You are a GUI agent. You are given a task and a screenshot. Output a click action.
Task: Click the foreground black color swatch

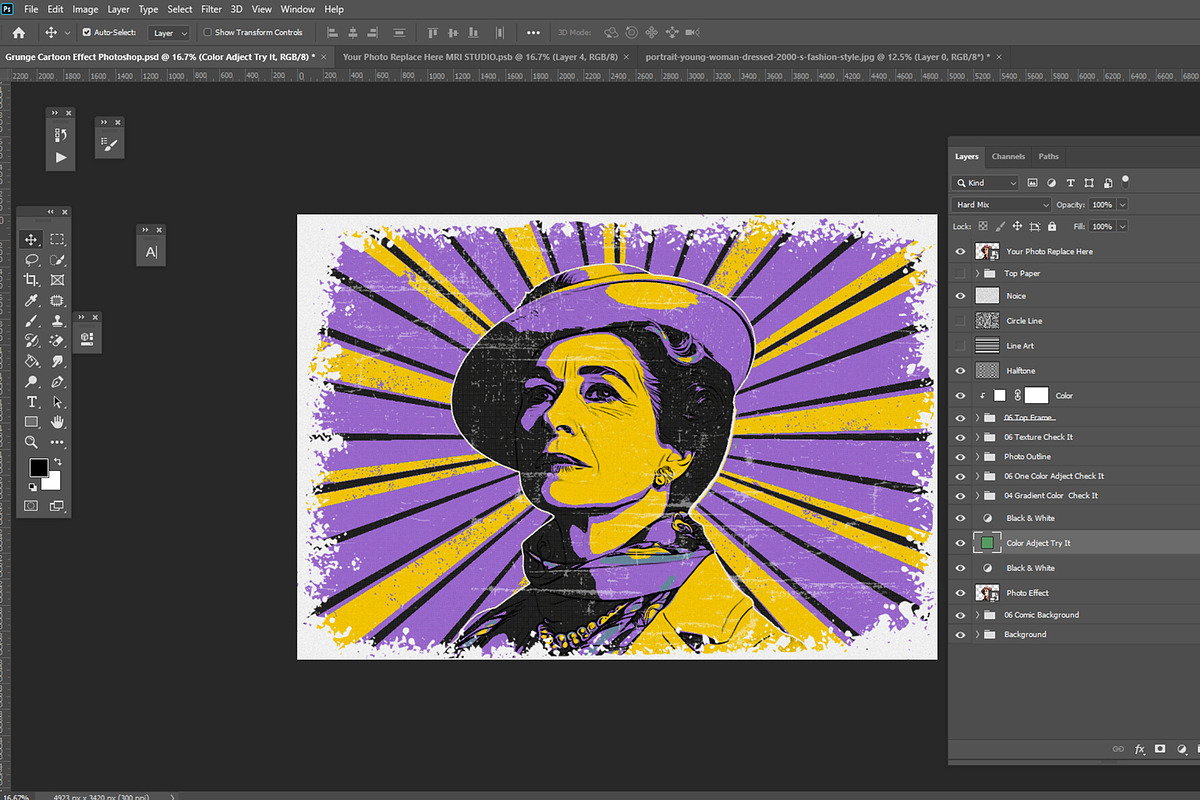[37, 467]
